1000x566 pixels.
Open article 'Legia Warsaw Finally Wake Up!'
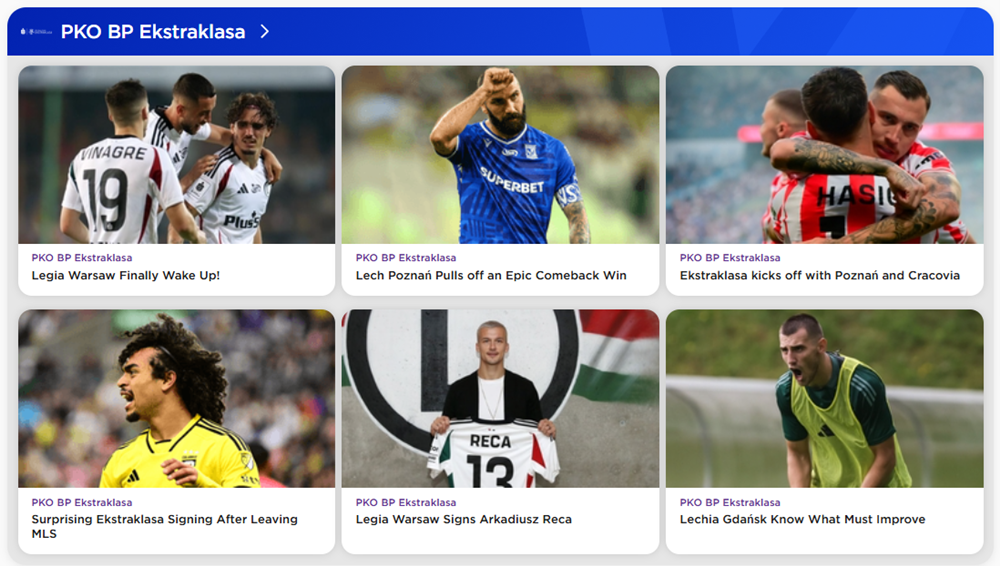click(126, 276)
